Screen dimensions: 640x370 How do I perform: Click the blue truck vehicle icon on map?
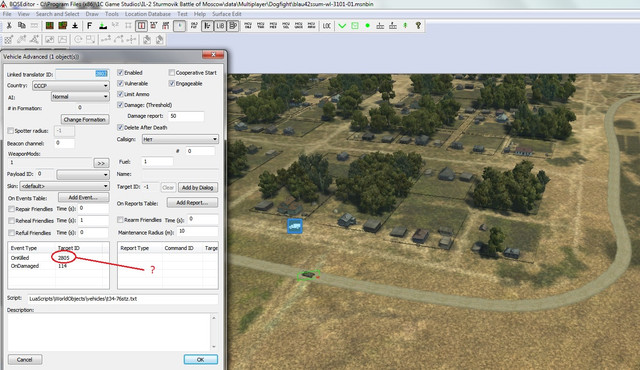coord(295,226)
